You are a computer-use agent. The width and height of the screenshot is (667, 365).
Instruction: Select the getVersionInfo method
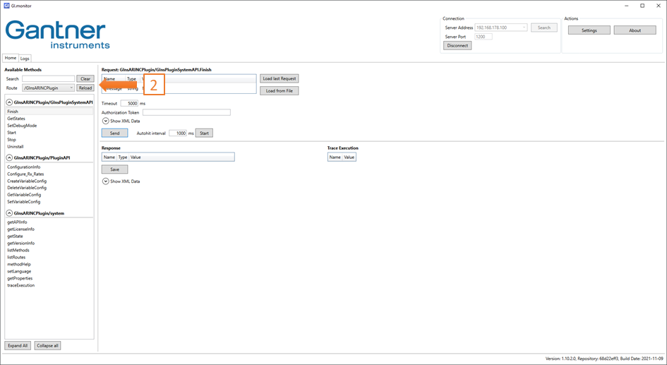pyautogui.click(x=21, y=243)
